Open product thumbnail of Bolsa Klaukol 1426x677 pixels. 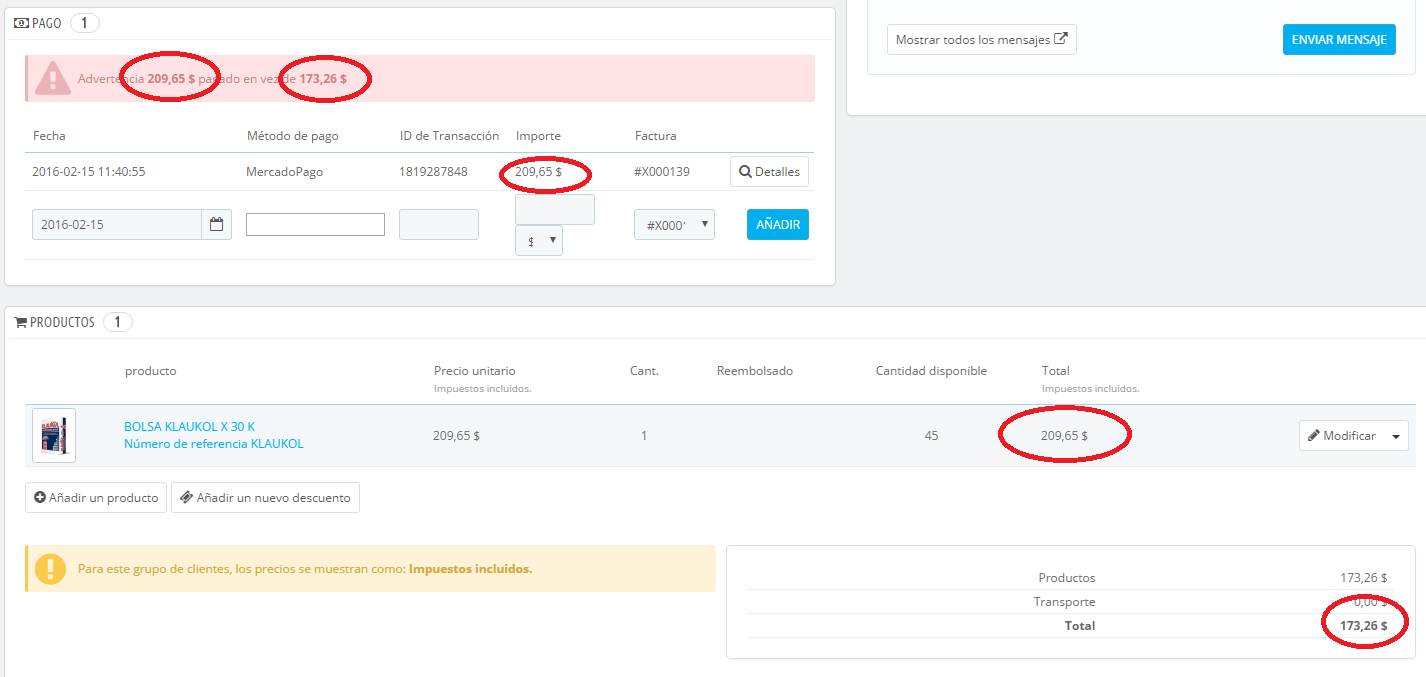click(54, 435)
